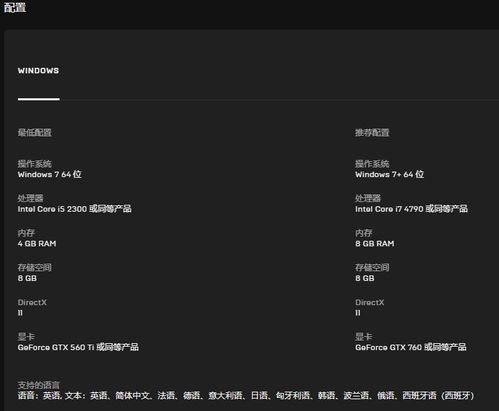Click the DirectX label under 最低配置
499x411 pixels.
[x=32, y=302]
